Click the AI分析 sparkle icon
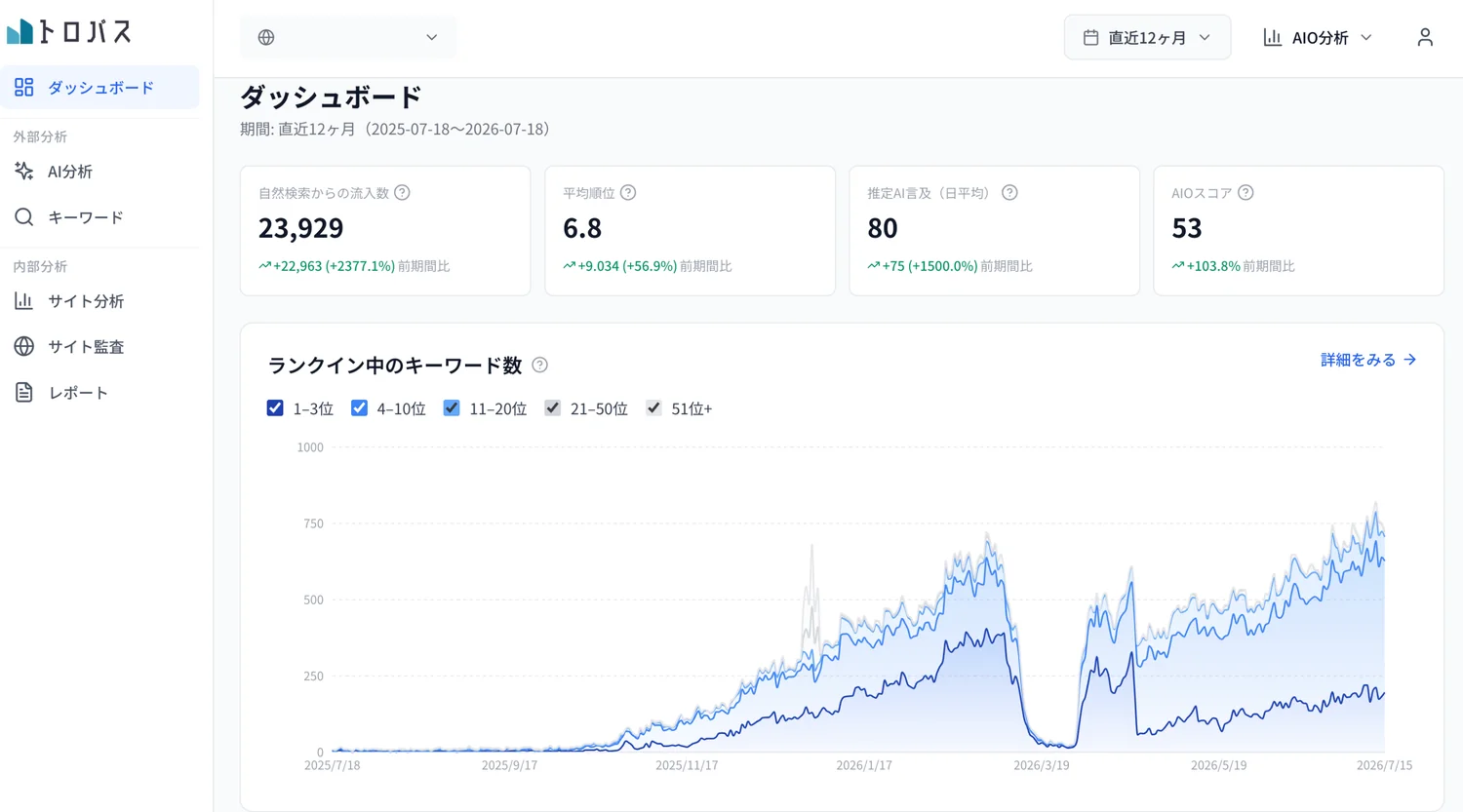 [x=24, y=172]
